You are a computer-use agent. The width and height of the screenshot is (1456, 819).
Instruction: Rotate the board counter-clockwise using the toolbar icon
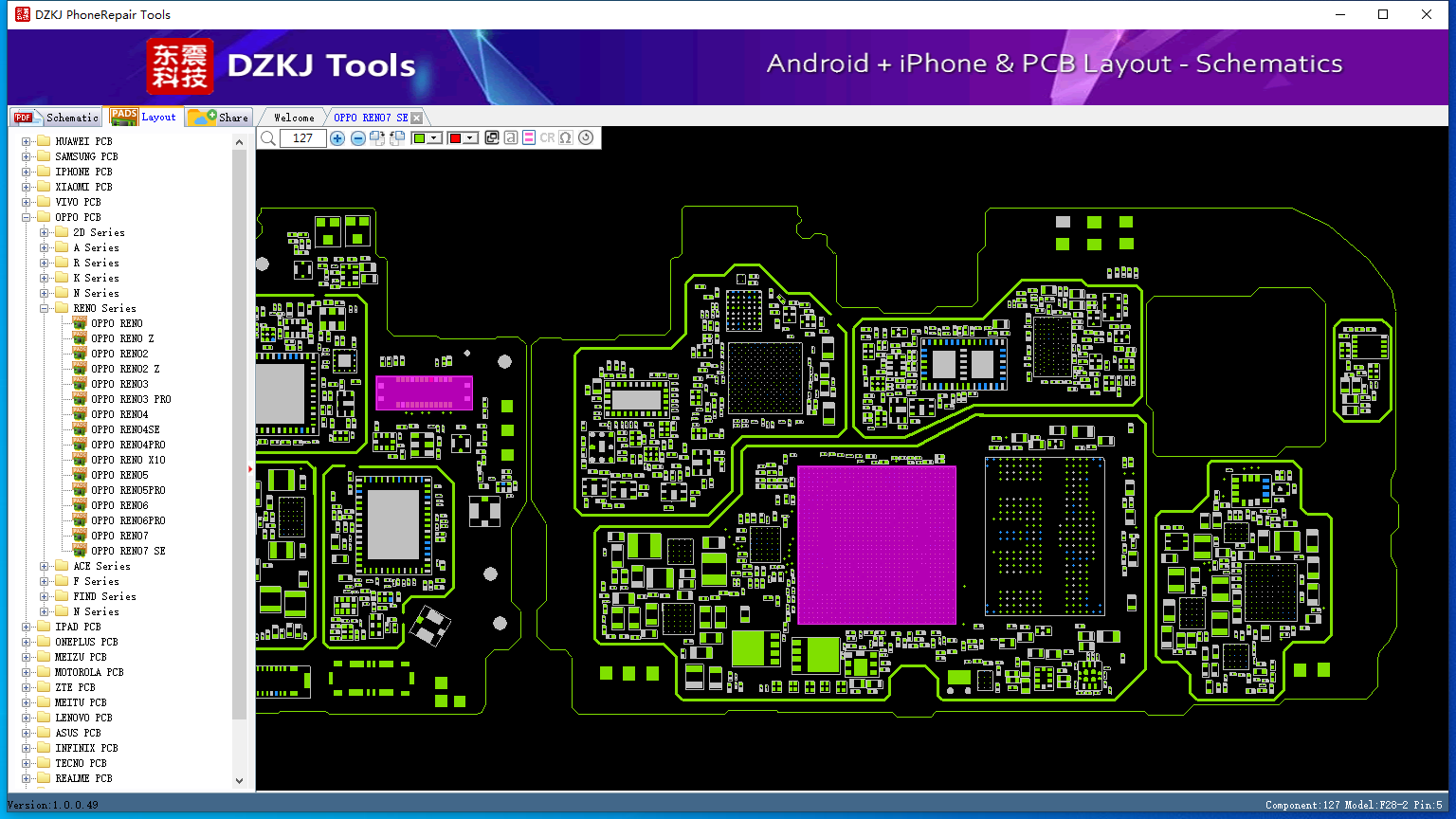pyautogui.click(x=397, y=138)
